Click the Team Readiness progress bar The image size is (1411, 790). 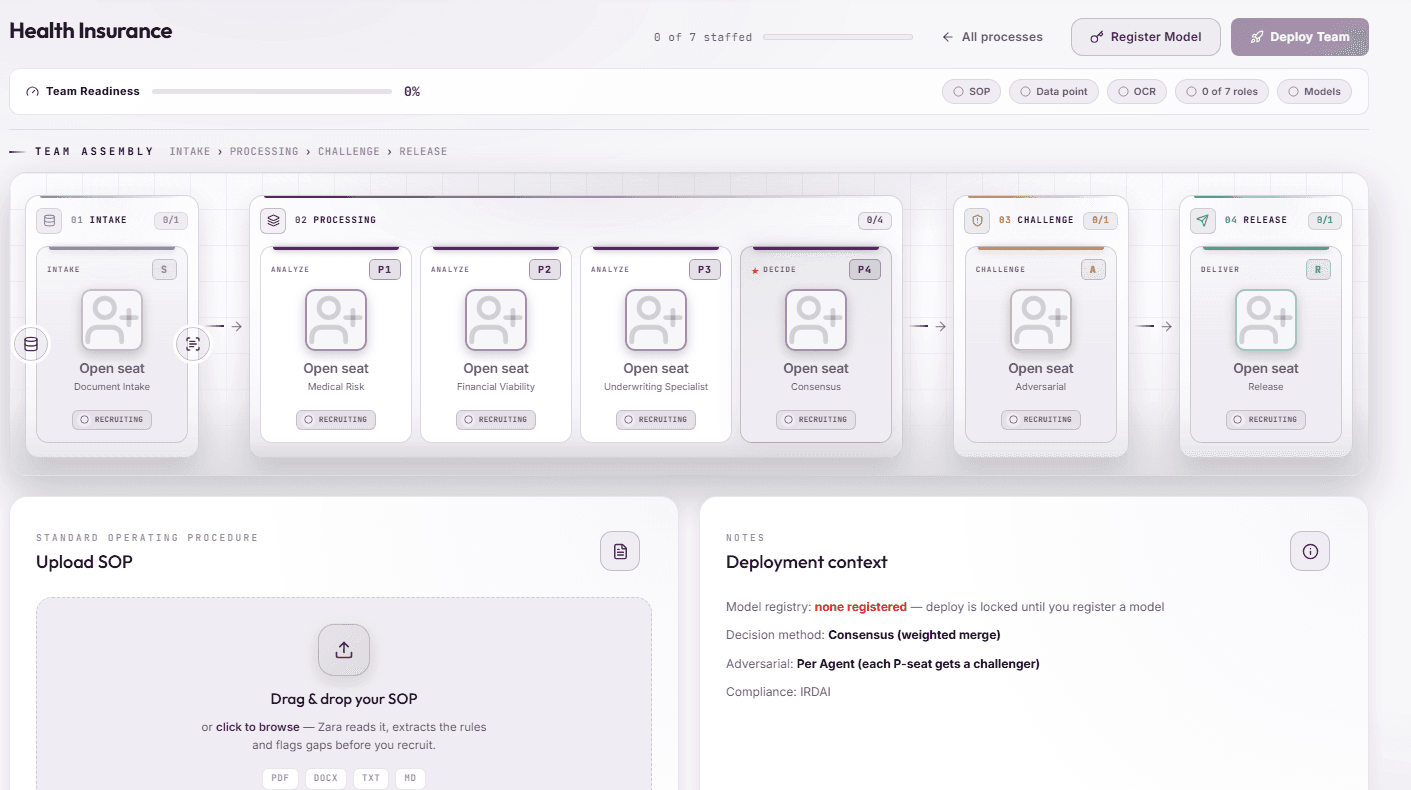(x=272, y=91)
